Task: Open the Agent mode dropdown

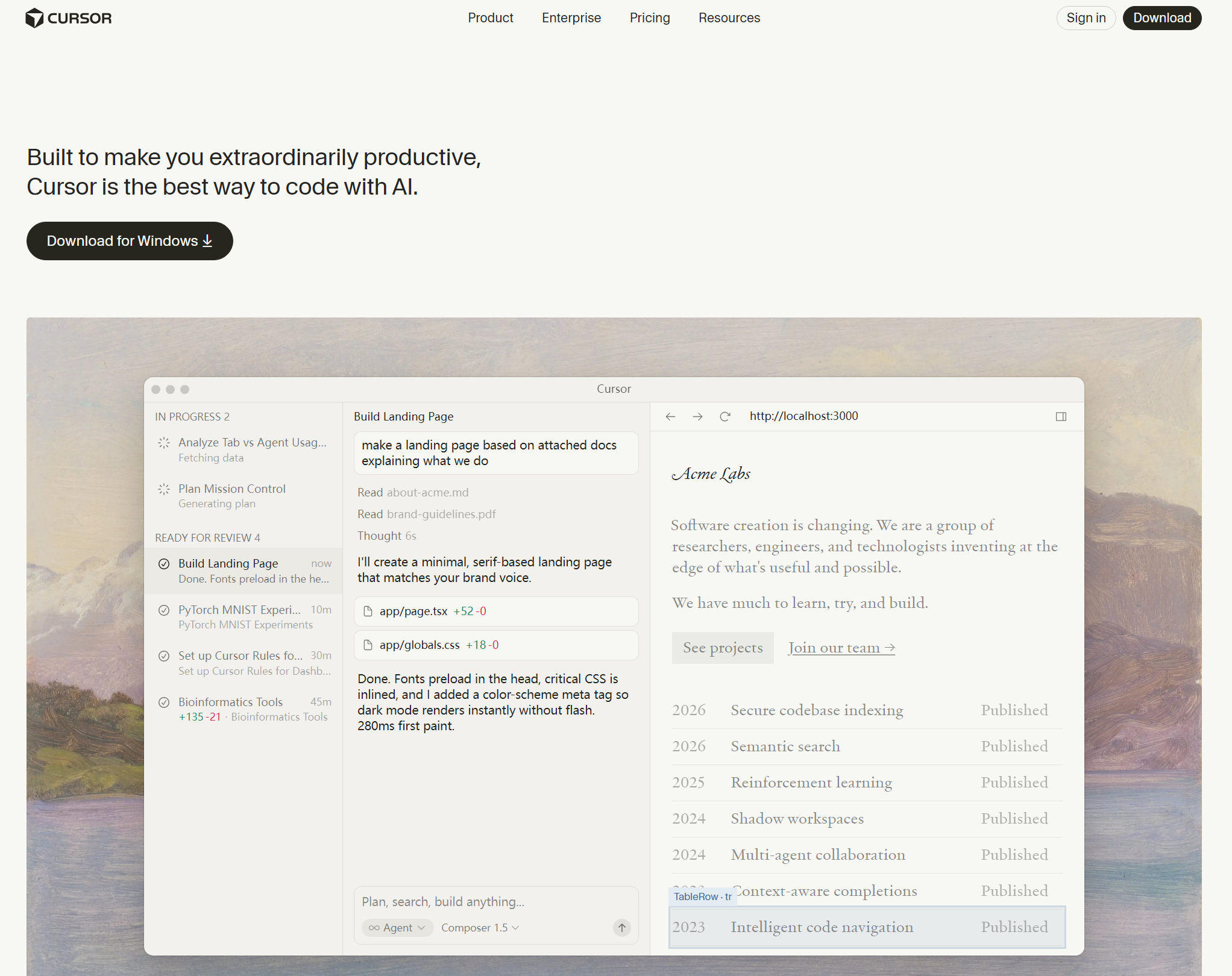Action: (x=398, y=928)
